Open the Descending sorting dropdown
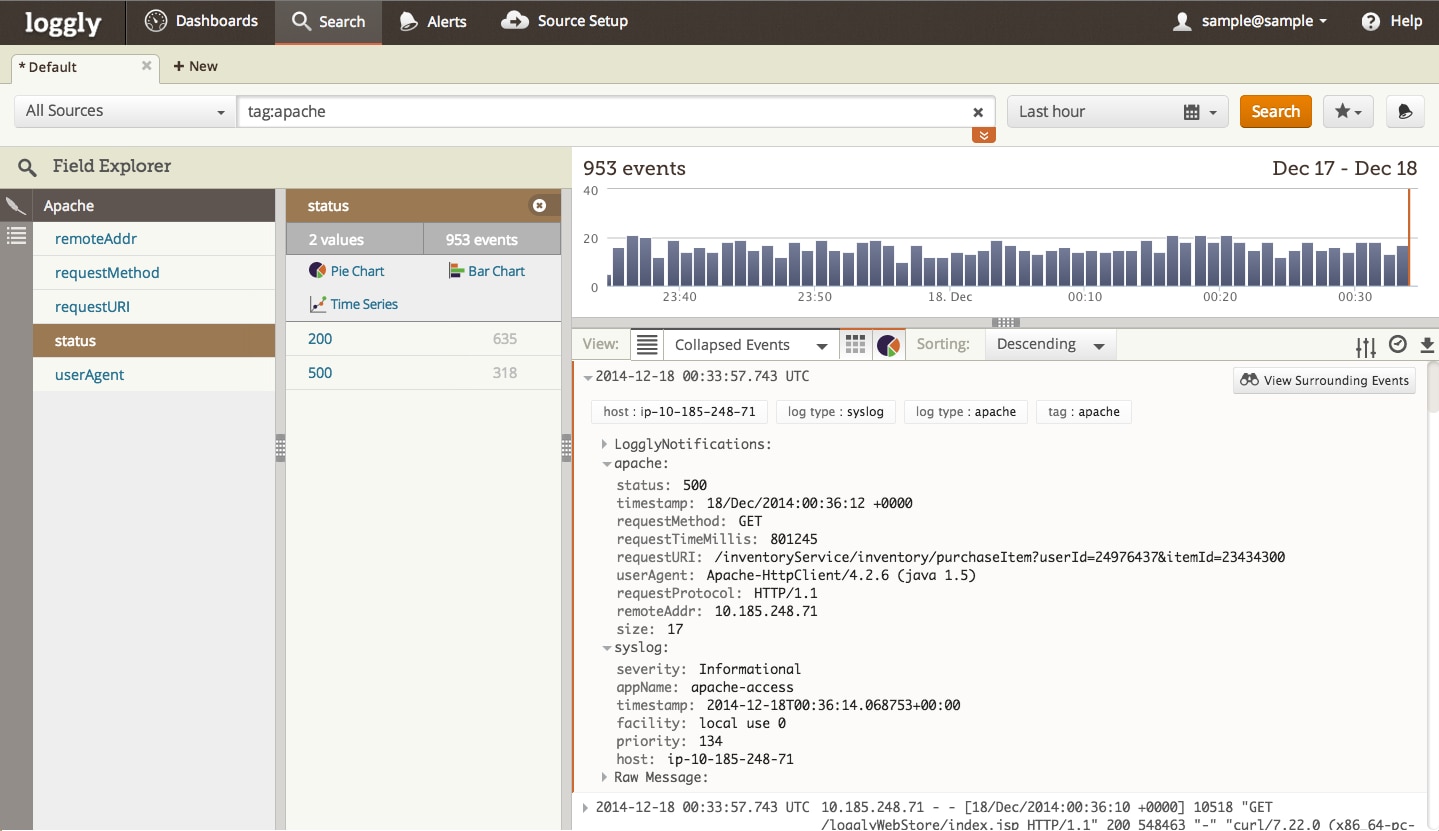The height and width of the screenshot is (831, 1439). pyautogui.click(x=1050, y=345)
